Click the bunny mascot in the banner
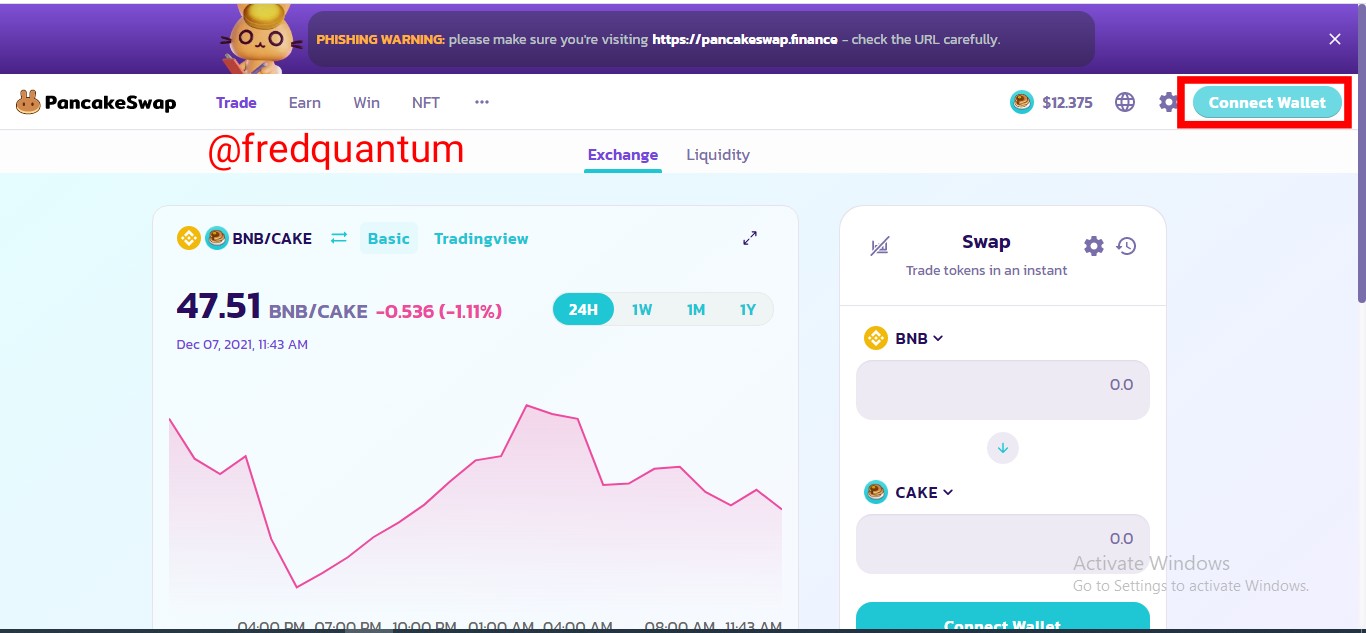 [x=262, y=38]
